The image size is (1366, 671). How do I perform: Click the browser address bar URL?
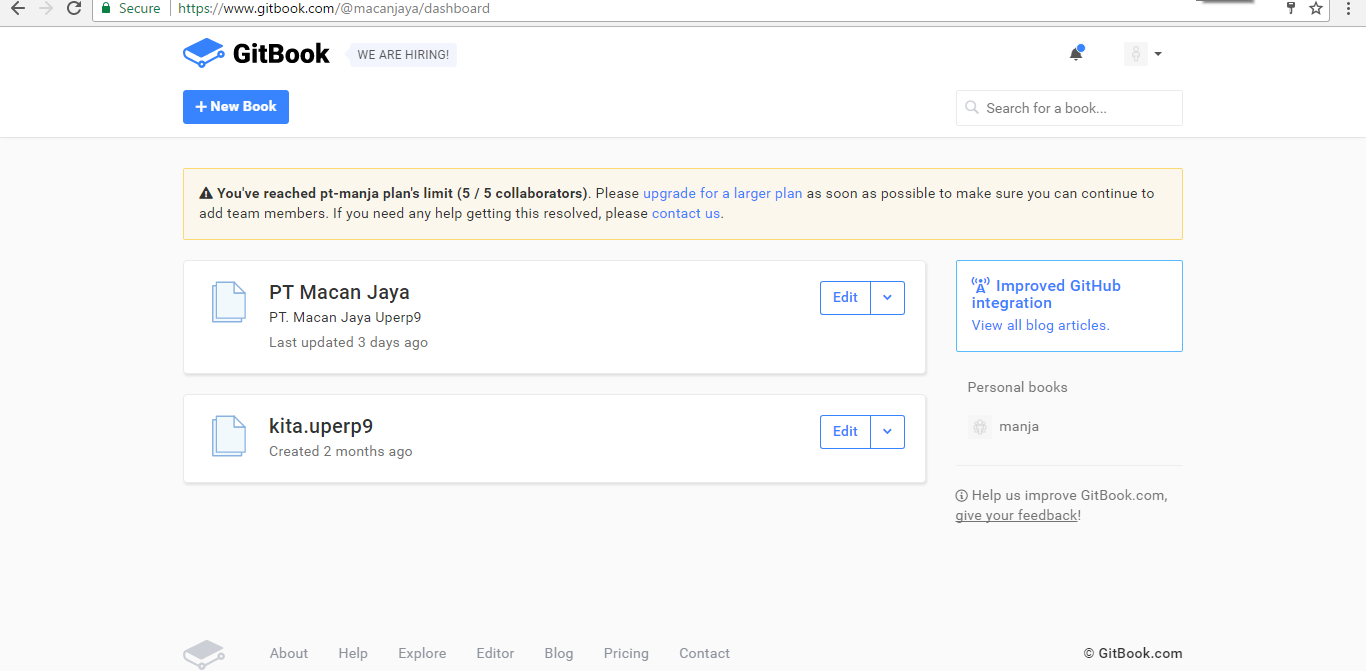point(334,8)
